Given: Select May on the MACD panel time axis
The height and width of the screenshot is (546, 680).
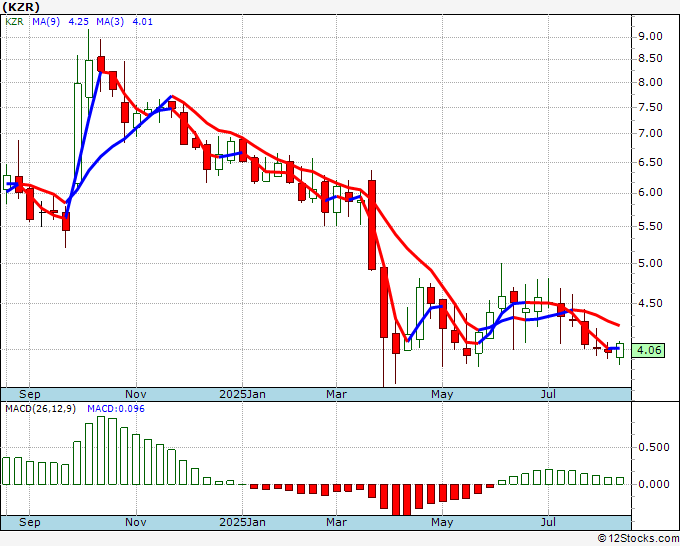Looking at the screenshot, I should (x=442, y=522).
